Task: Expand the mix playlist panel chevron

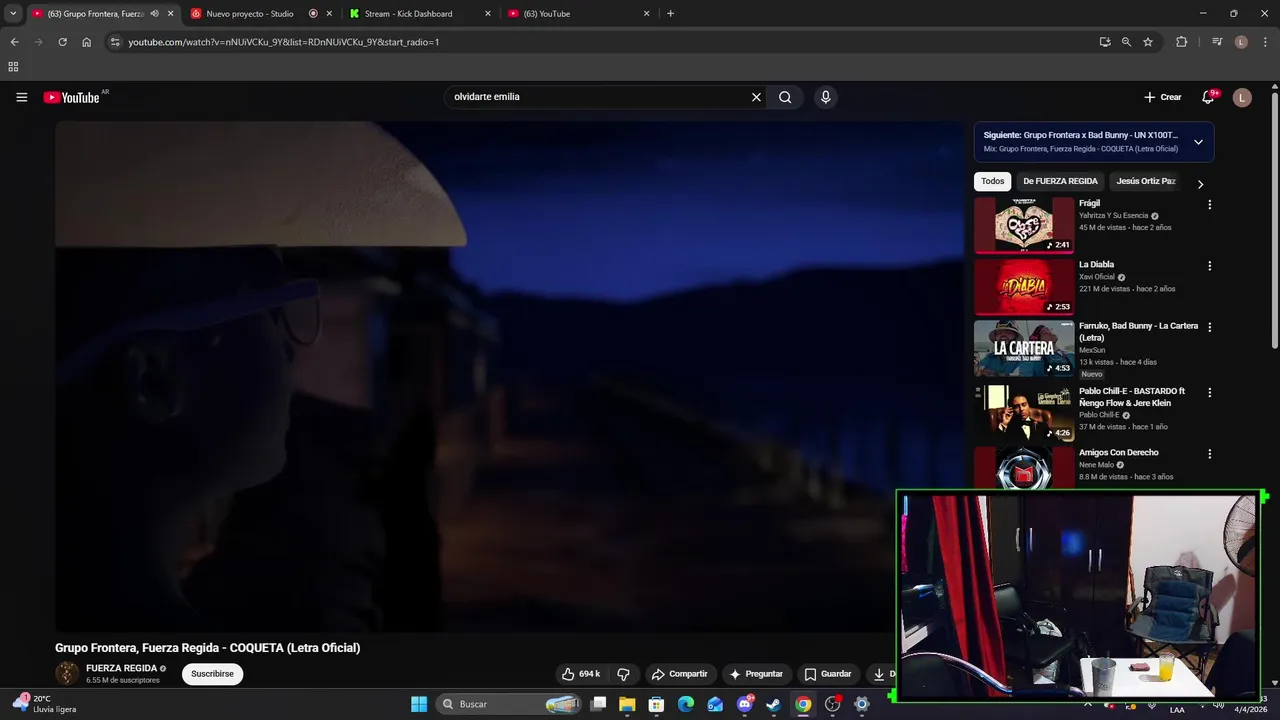Action: pos(1198,142)
